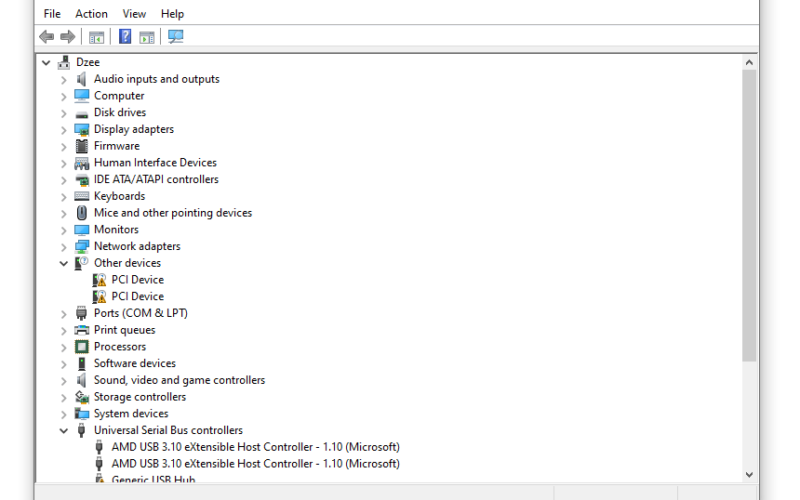Click the second PCI Device warning icon
Image resolution: width=800 pixels, height=500 pixels.
(x=99, y=296)
